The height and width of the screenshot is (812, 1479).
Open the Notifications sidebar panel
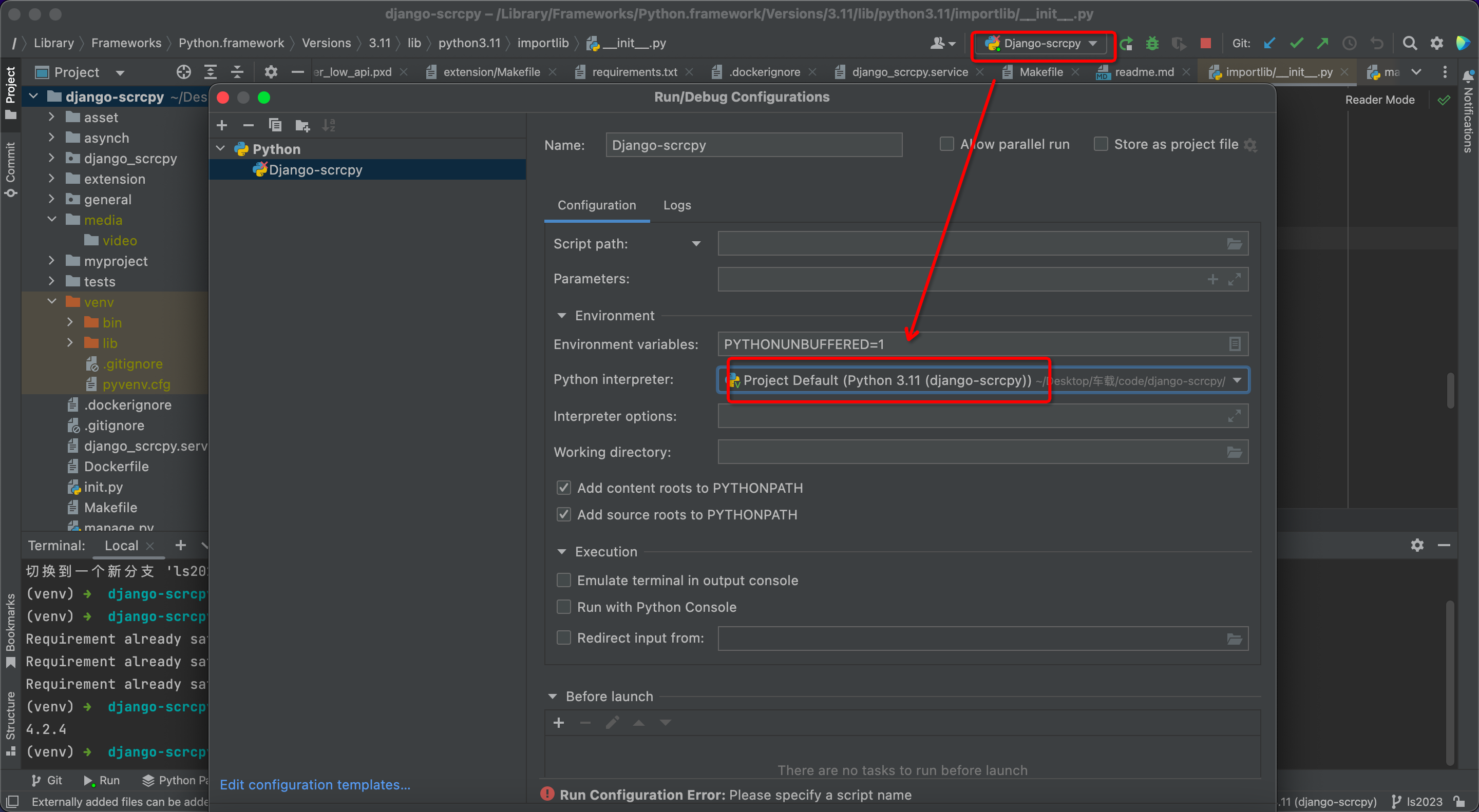click(1468, 112)
